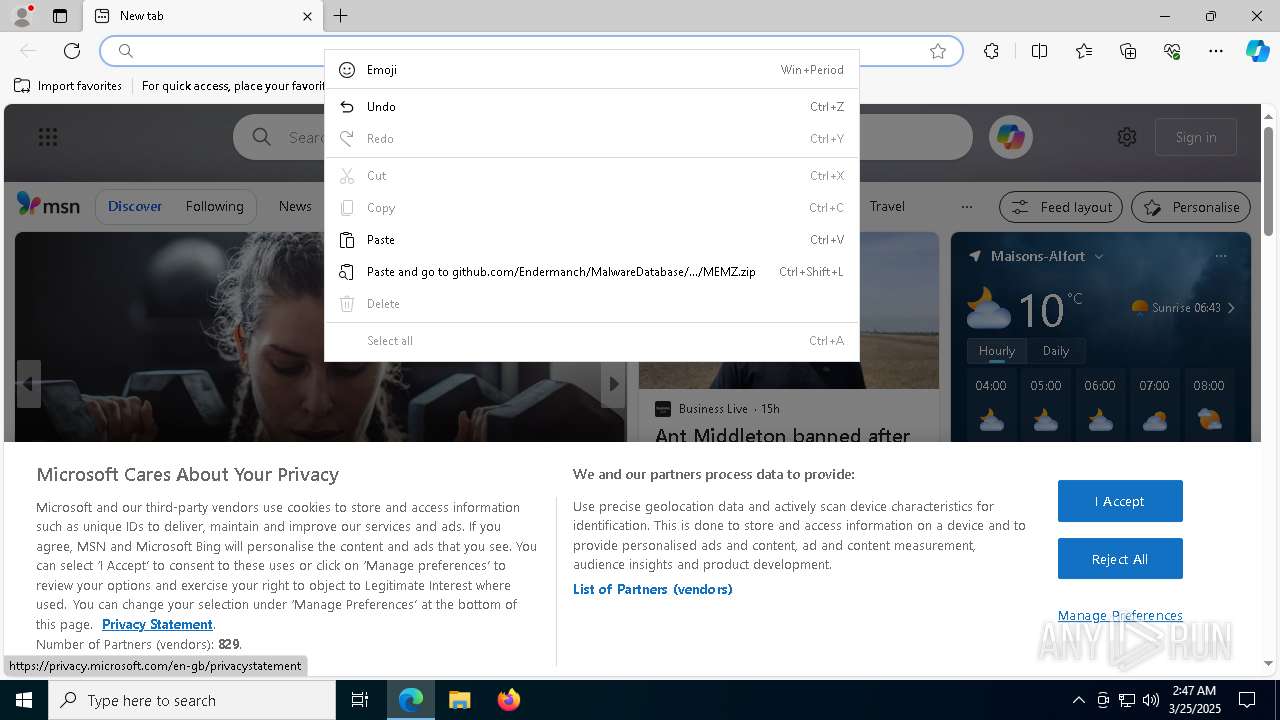Click the Sign in button
This screenshot has height=720, width=1280.
(1196, 137)
